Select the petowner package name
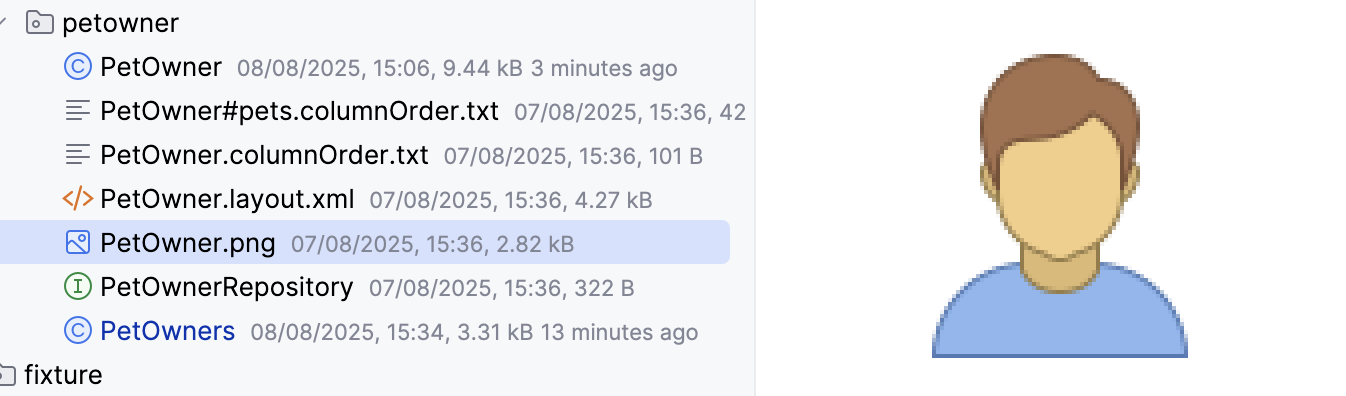The width and height of the screenshot is (1346, 396). (121, 23)
